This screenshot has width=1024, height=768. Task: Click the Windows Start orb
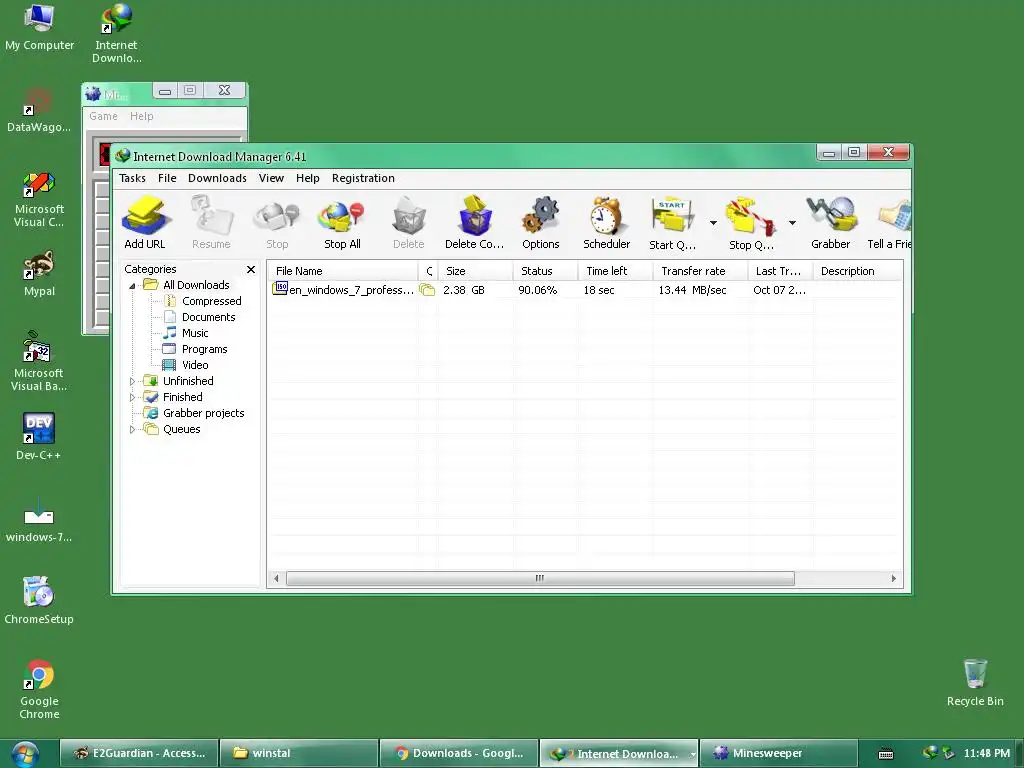(x=25, y=754)
